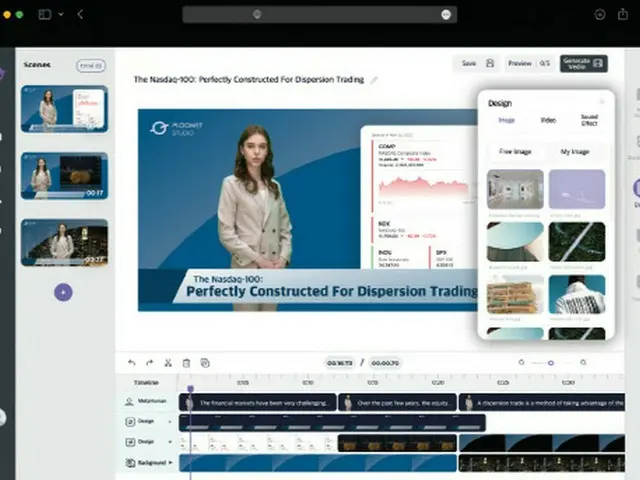This screenshot has width=640, height=480.
Task: Select the blue Background track clip
Action: coord(318,463)
